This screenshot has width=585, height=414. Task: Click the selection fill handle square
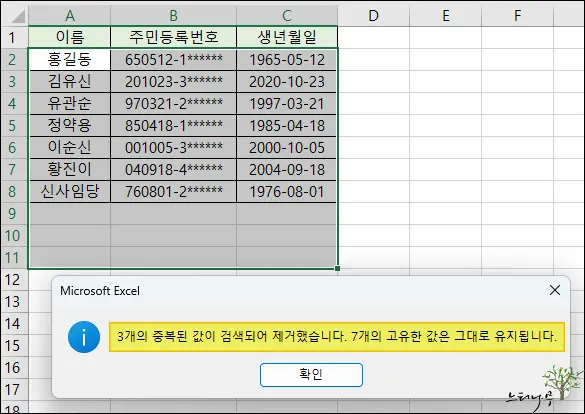pos(337,268)
